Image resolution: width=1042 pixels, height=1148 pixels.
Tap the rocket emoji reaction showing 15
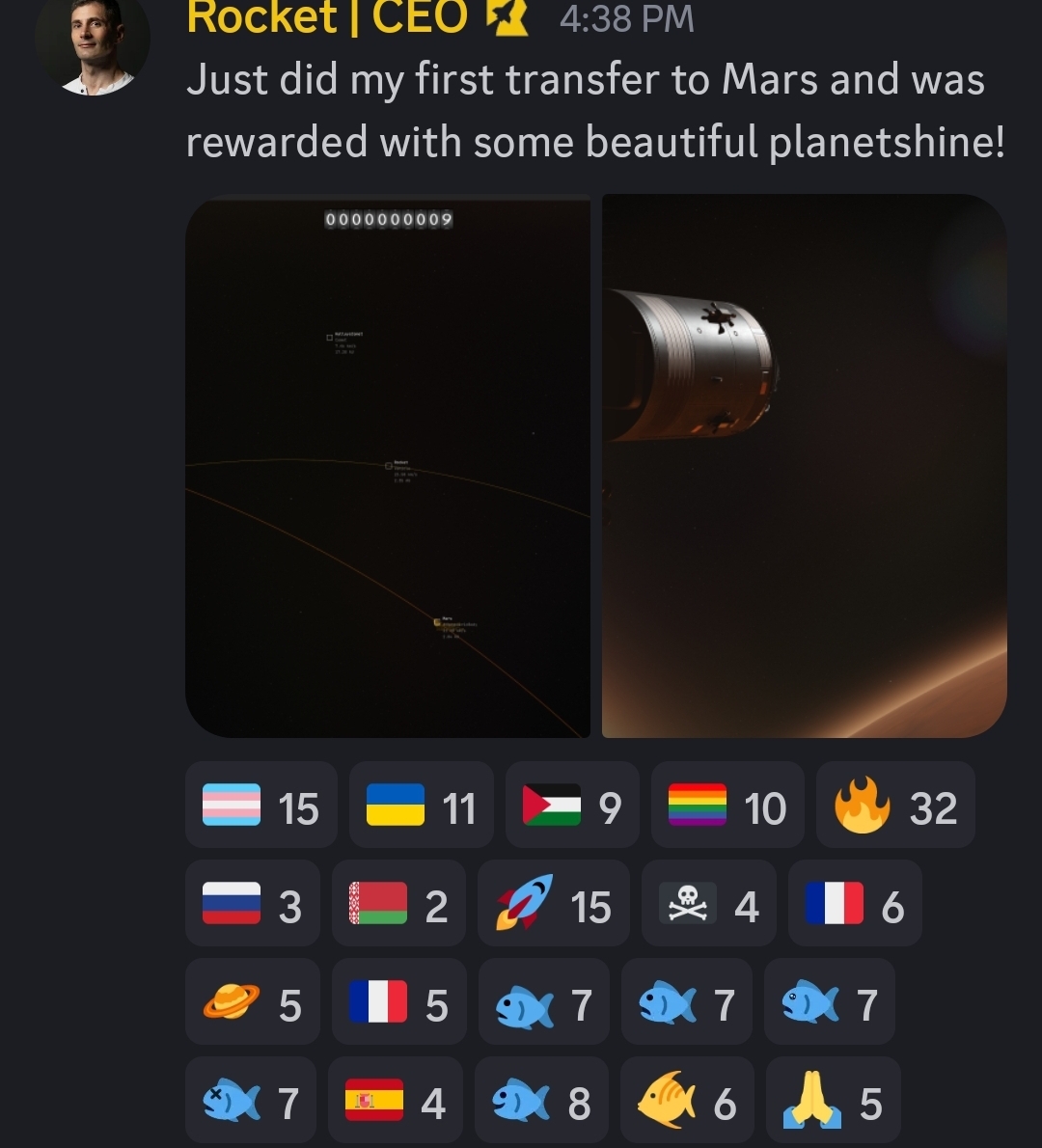[553, 903]
